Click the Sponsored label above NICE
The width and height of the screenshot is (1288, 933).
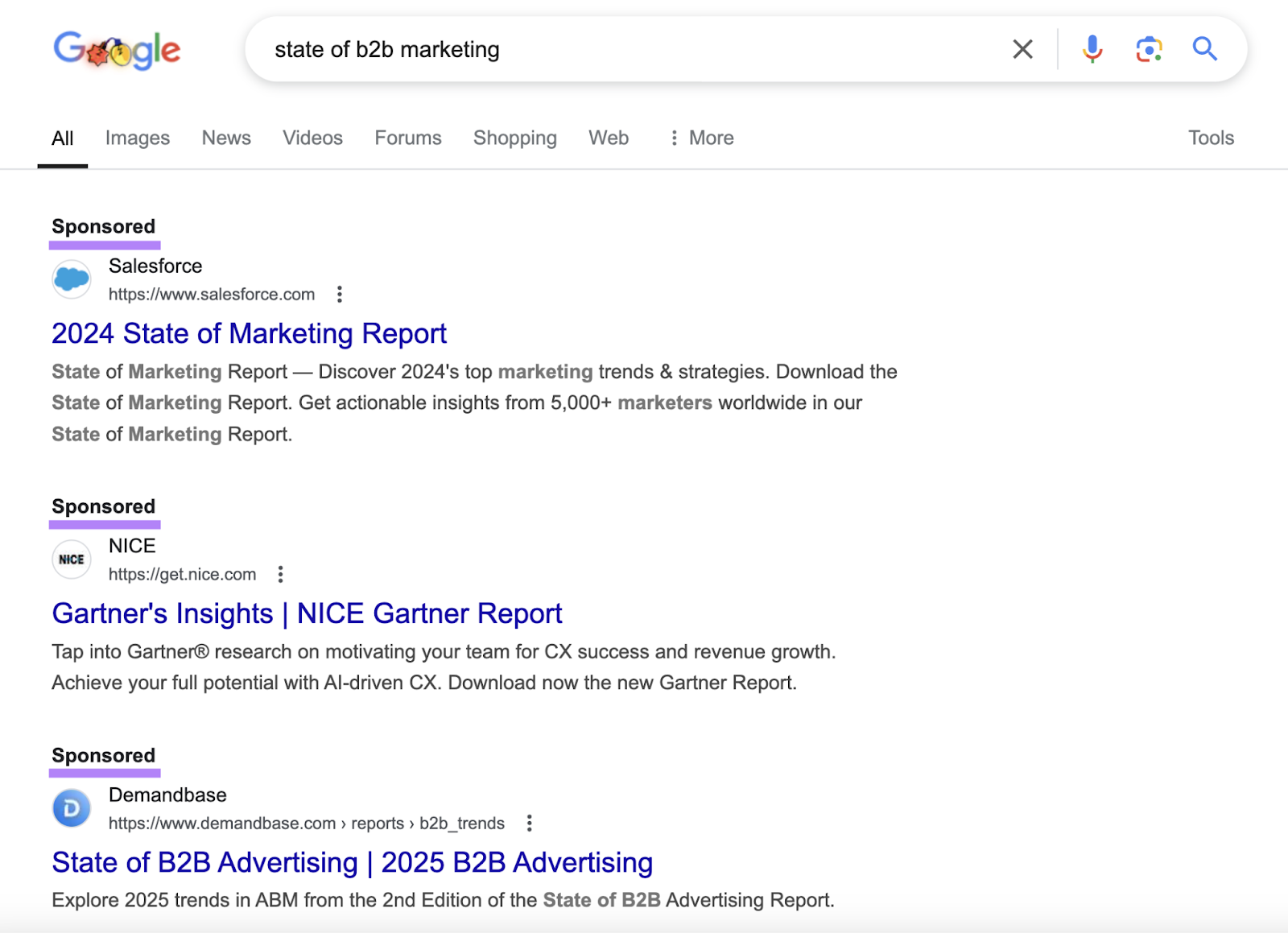pos(104,507)
